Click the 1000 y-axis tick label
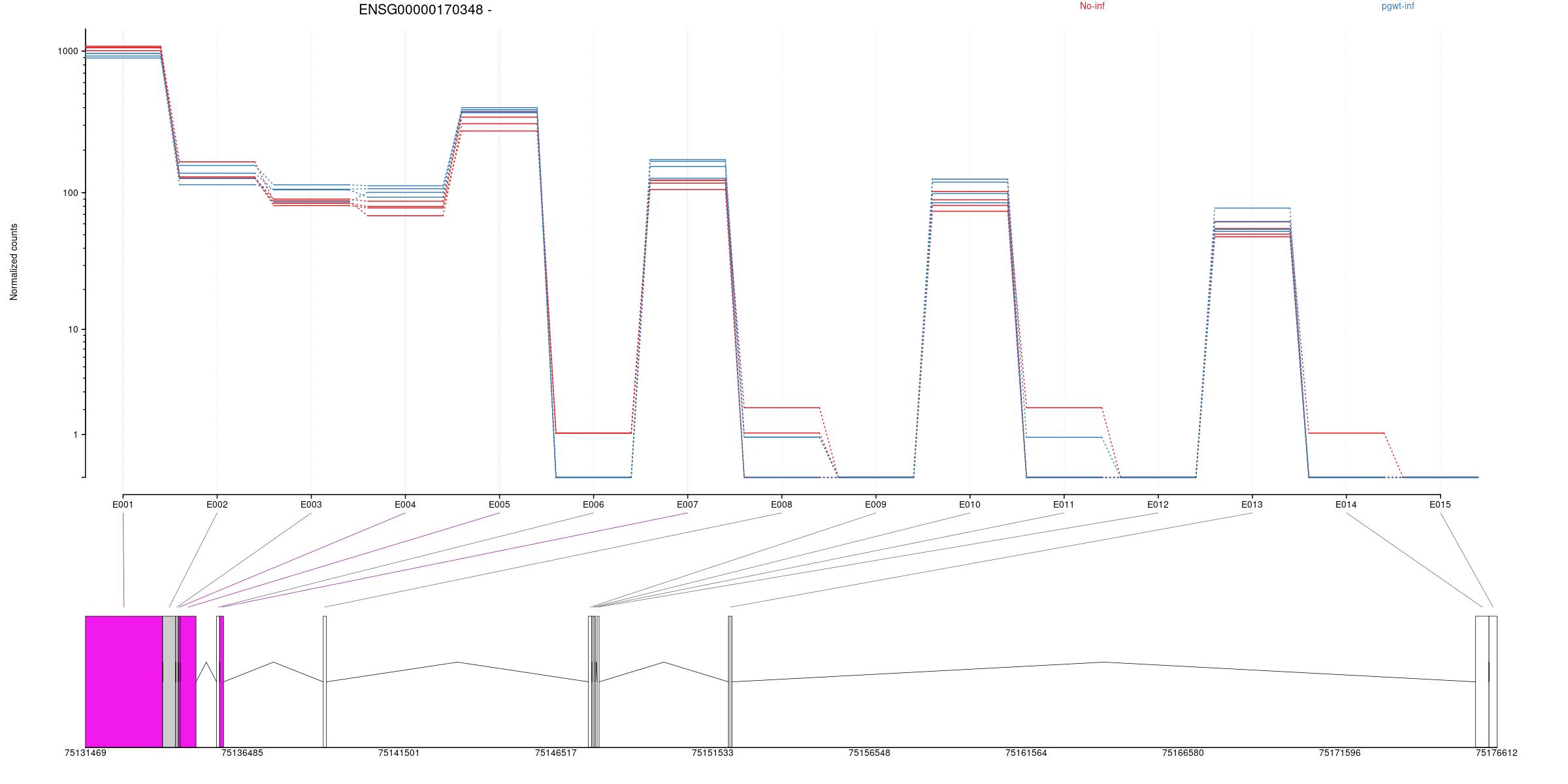This screenshot has width=1568, height=784. (x=68, y=51)
